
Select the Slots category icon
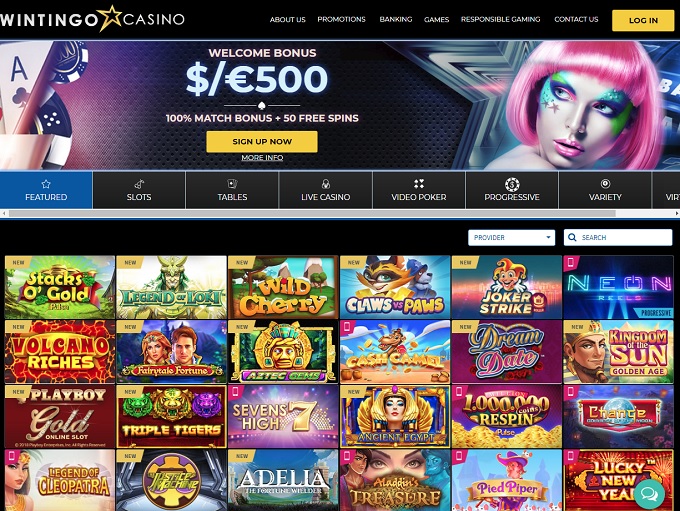pos(139,184)
